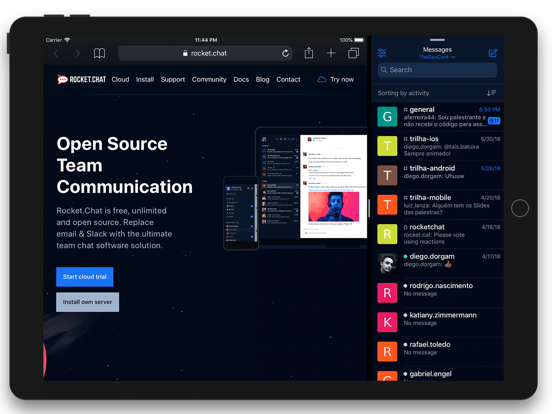This screenshot has width=552, height=414.
Task: Change sort order icon
Action: point(491,93)
